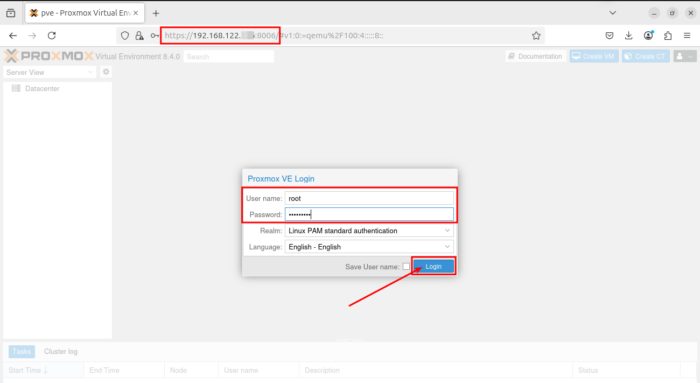The image size is (700, 383).
Task: Click the Create VM button
Action: click(x=594, y=56)
